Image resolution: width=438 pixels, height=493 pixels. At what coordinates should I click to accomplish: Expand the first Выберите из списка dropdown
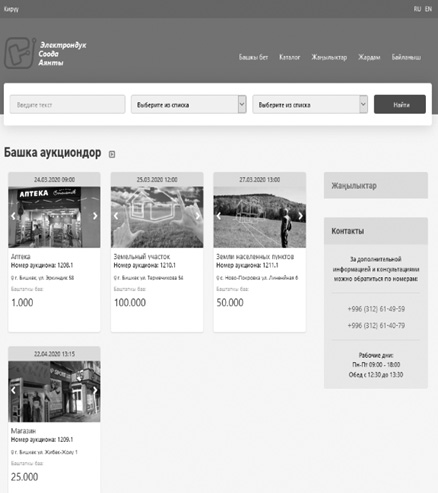[189, 105]
